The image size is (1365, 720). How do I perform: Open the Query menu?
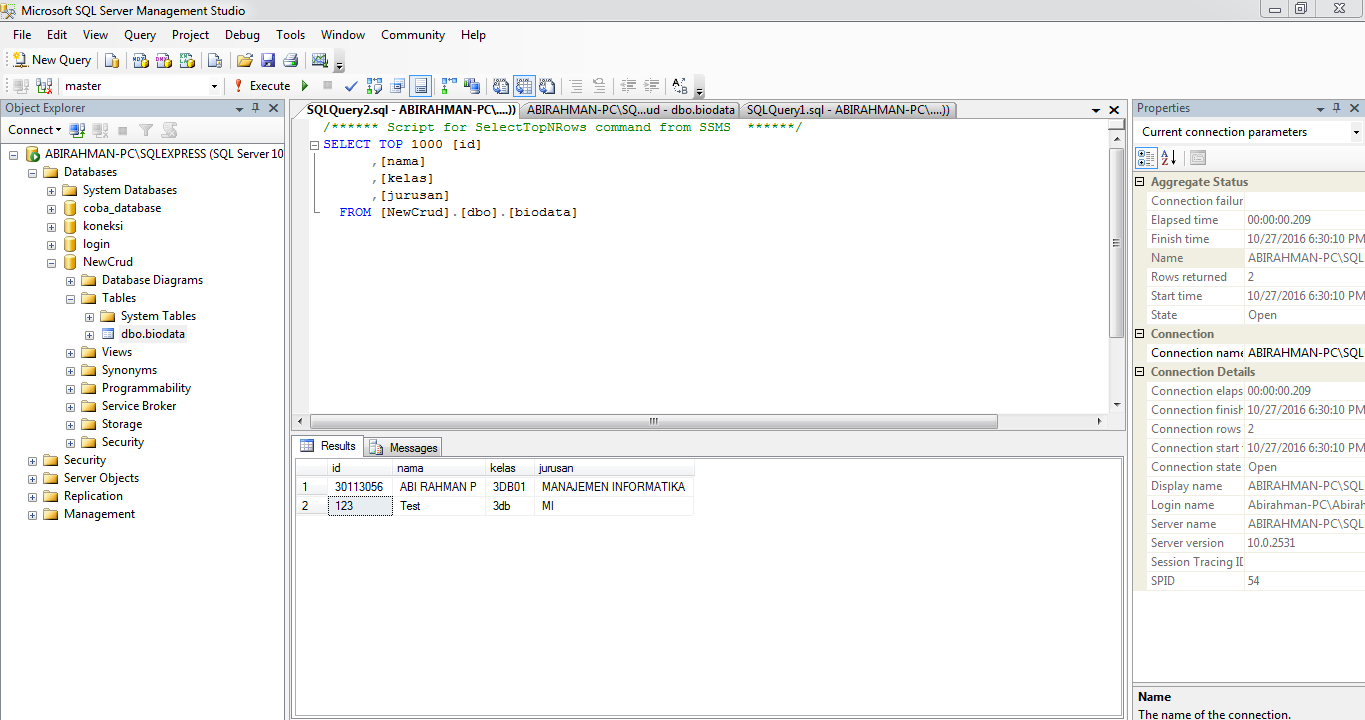coord(139,35)
